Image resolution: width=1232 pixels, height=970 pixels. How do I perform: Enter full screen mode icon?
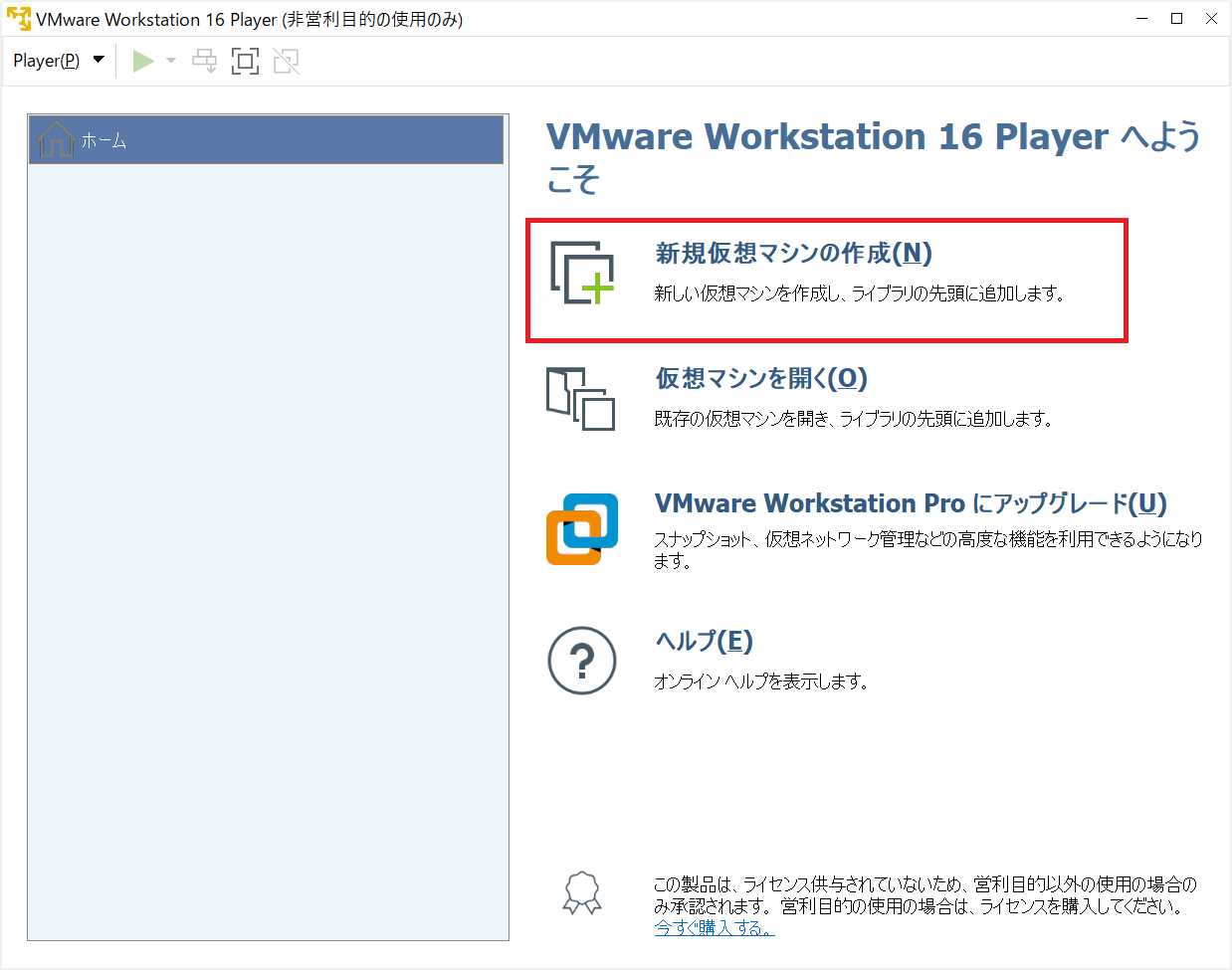tap(245, 61)
